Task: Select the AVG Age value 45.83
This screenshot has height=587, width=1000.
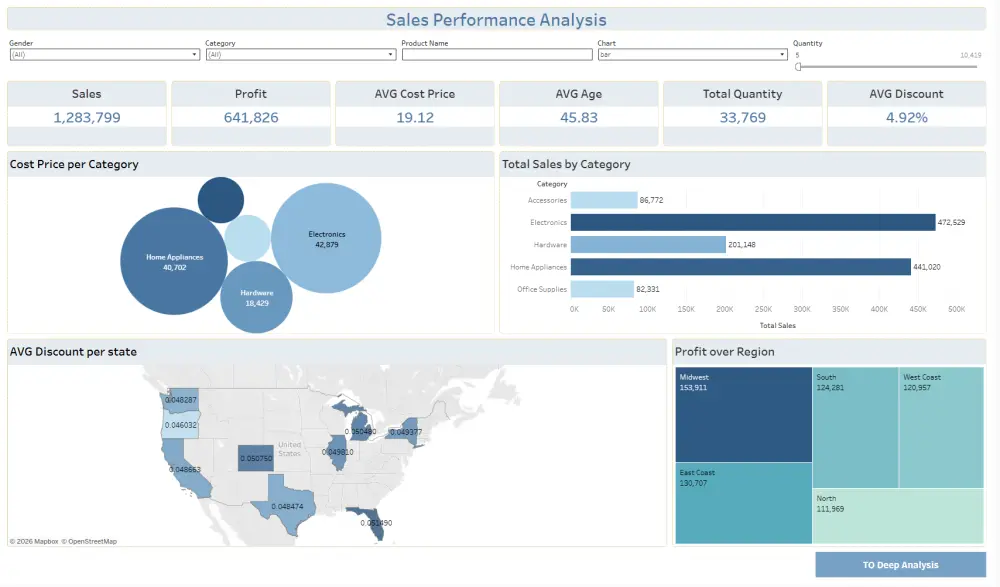Action: click(578, 117)
